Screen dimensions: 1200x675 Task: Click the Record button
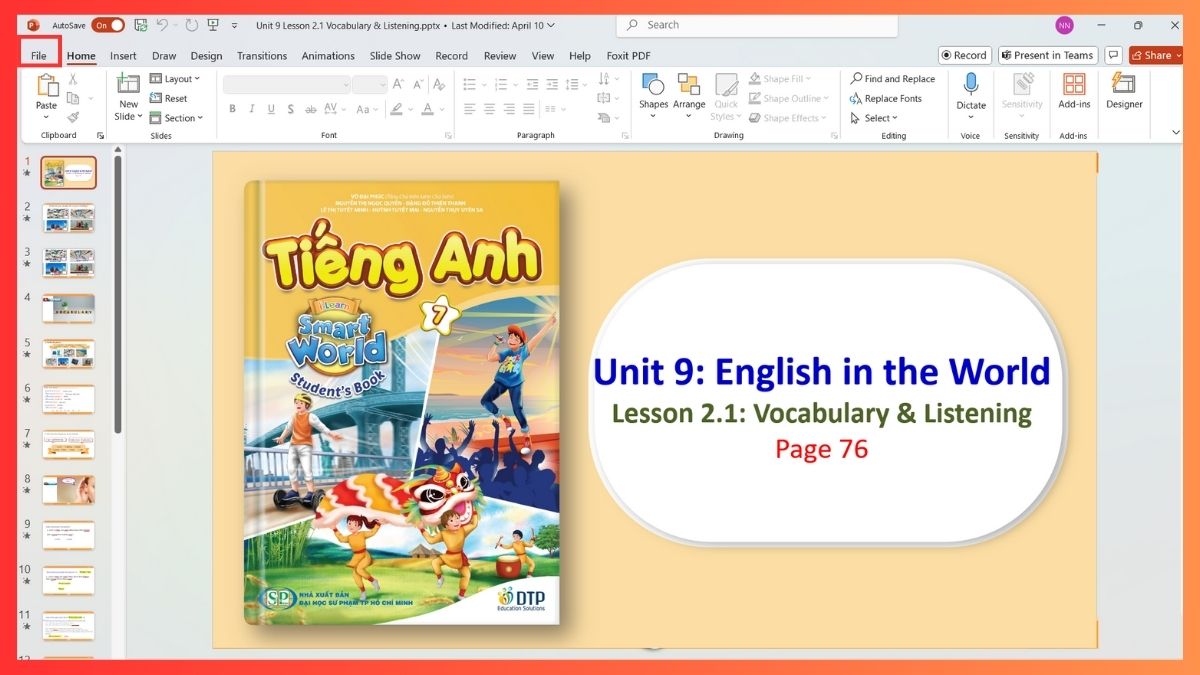point(964,55)
